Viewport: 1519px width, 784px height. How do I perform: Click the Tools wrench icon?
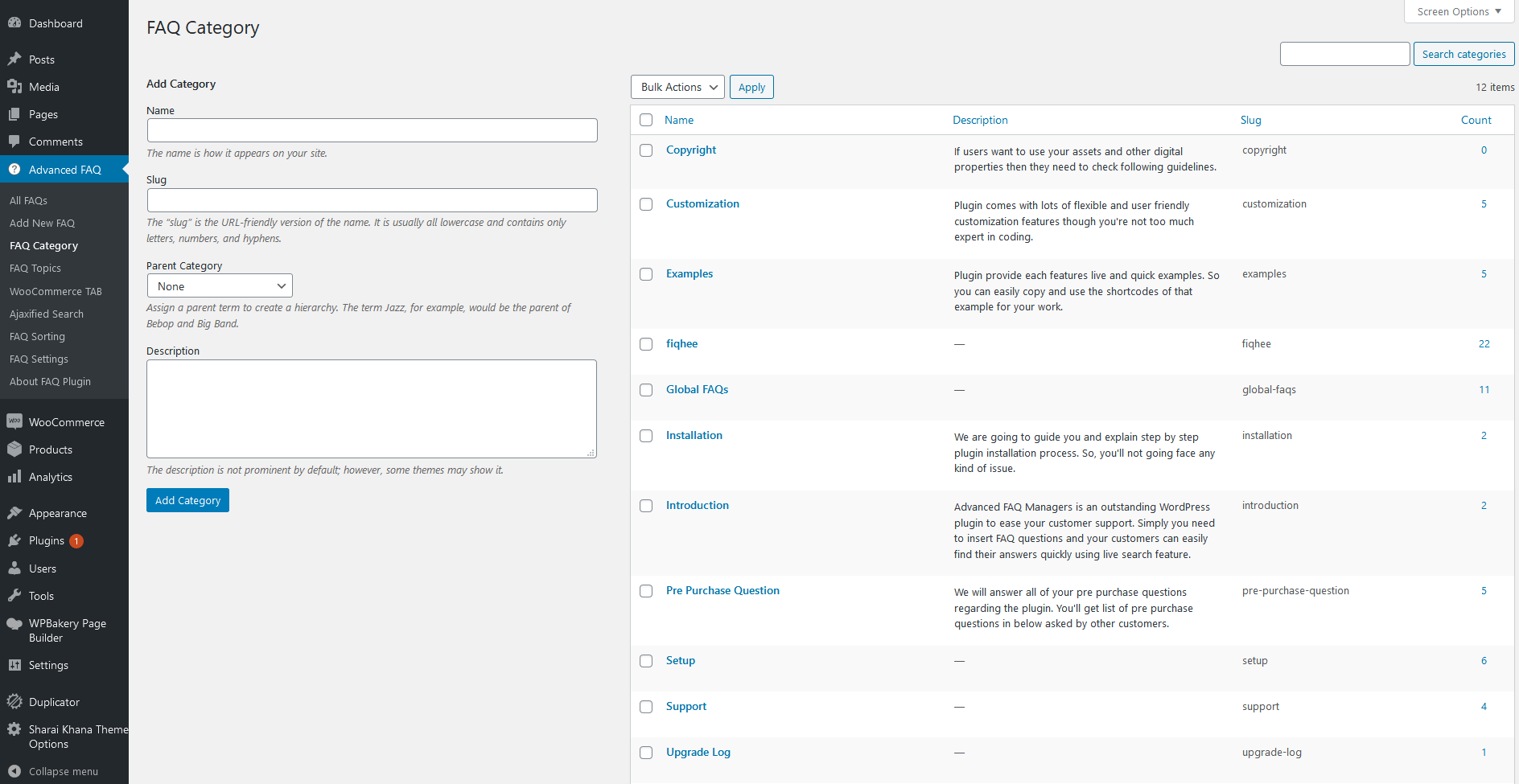point(14,596)
